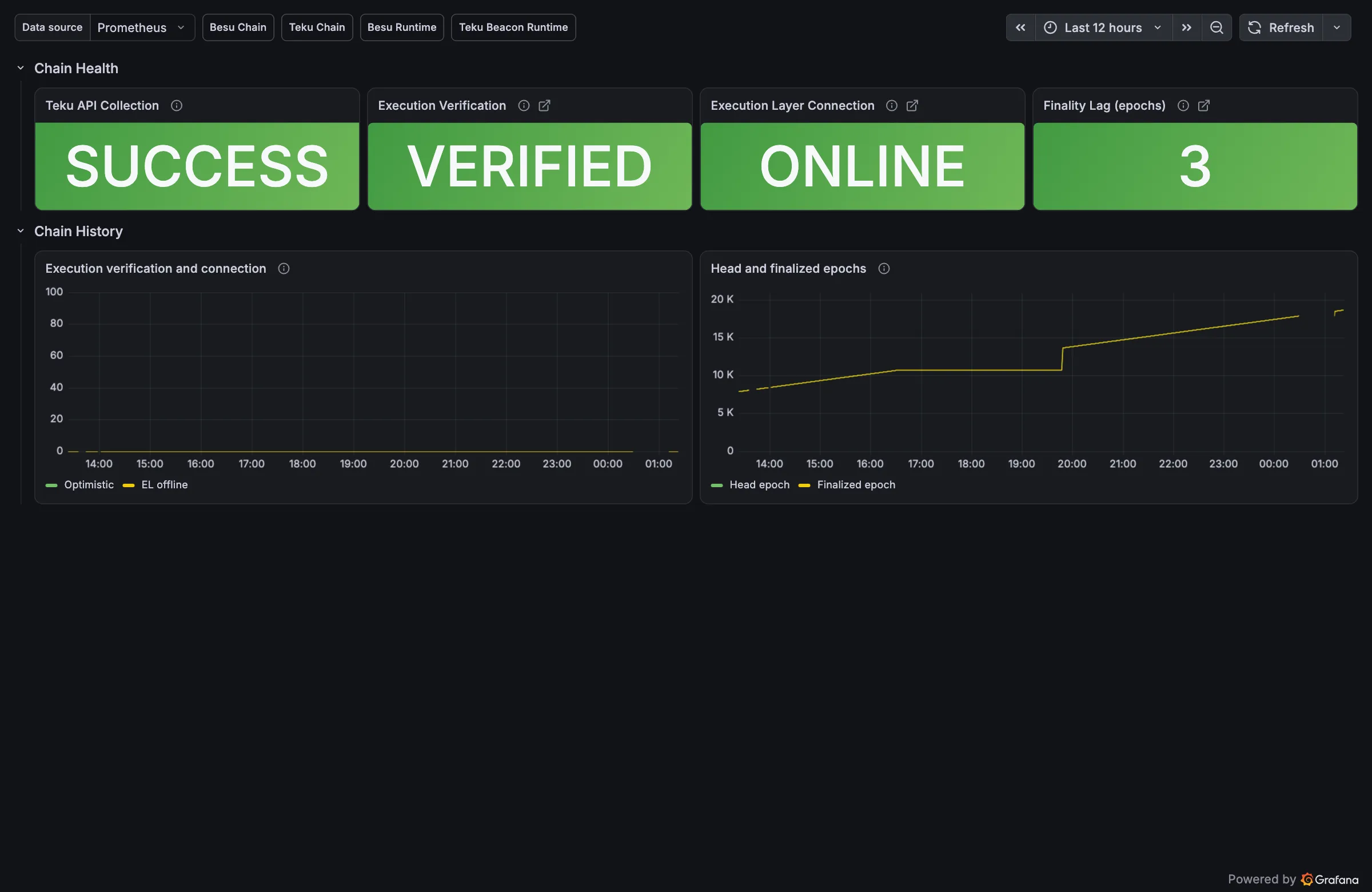
Task: Click the ONLINE stat panel value
Action: pyautogui.click(x=863, y=166)
